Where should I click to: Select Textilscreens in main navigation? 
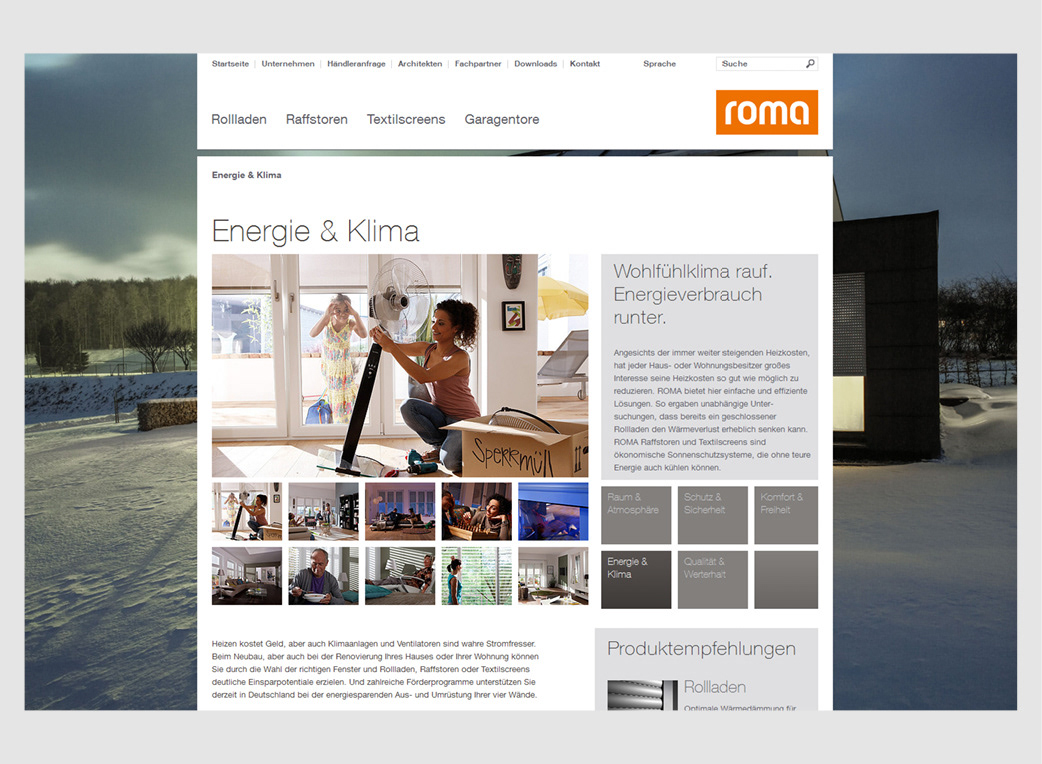[x=406, y=120]
